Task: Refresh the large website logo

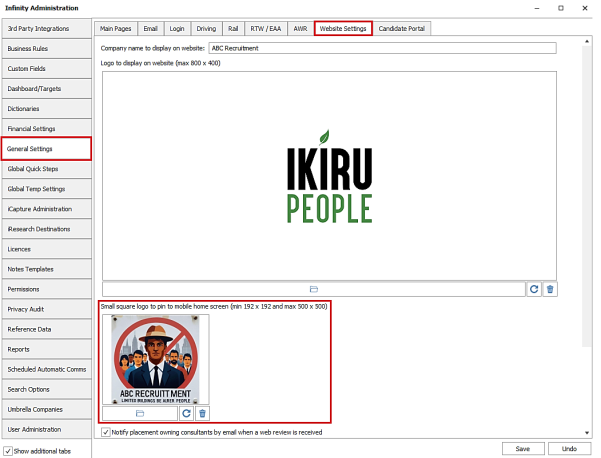Action: (534, 289)
